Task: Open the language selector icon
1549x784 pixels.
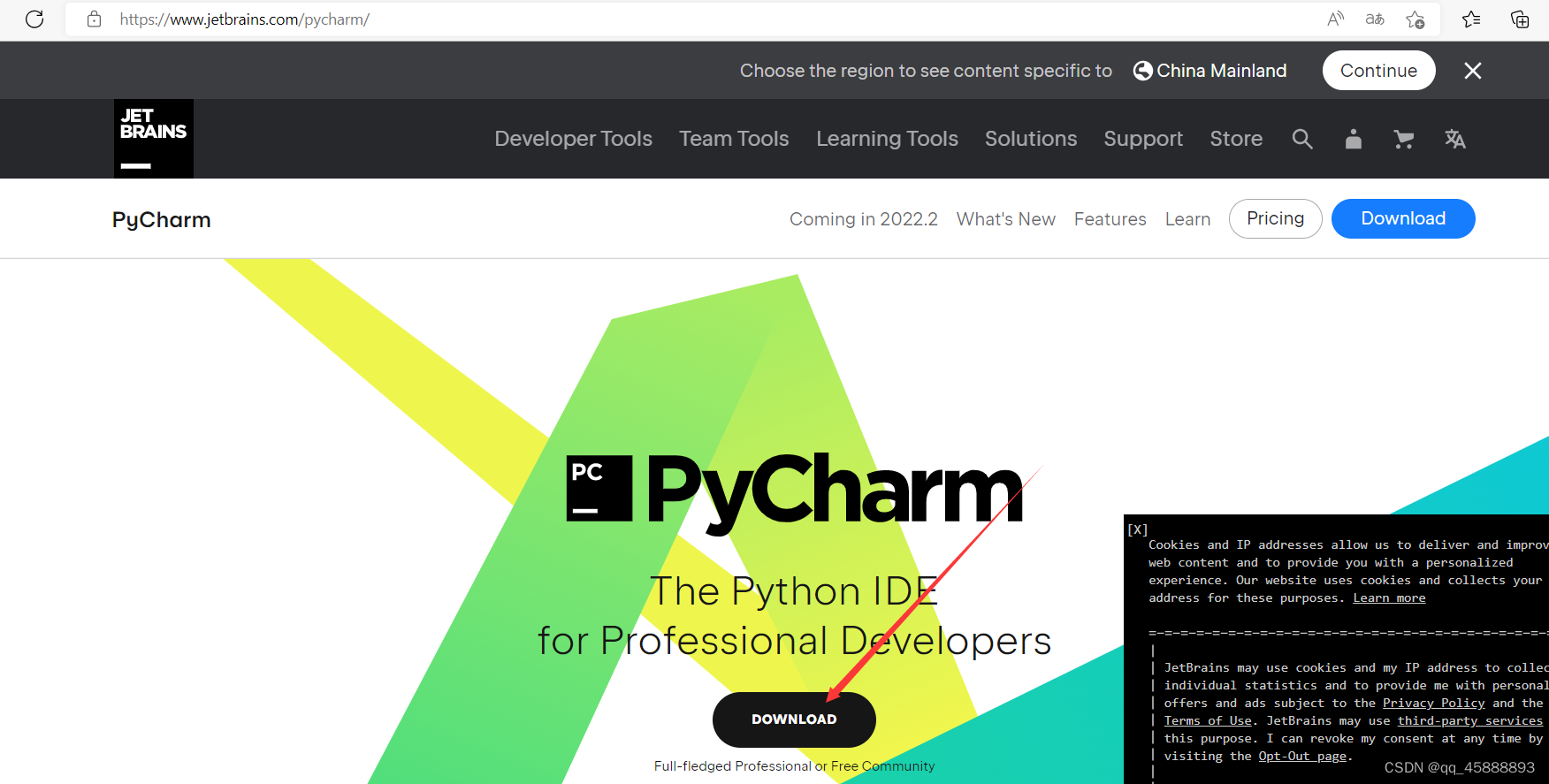Action: pos(1454,139)
